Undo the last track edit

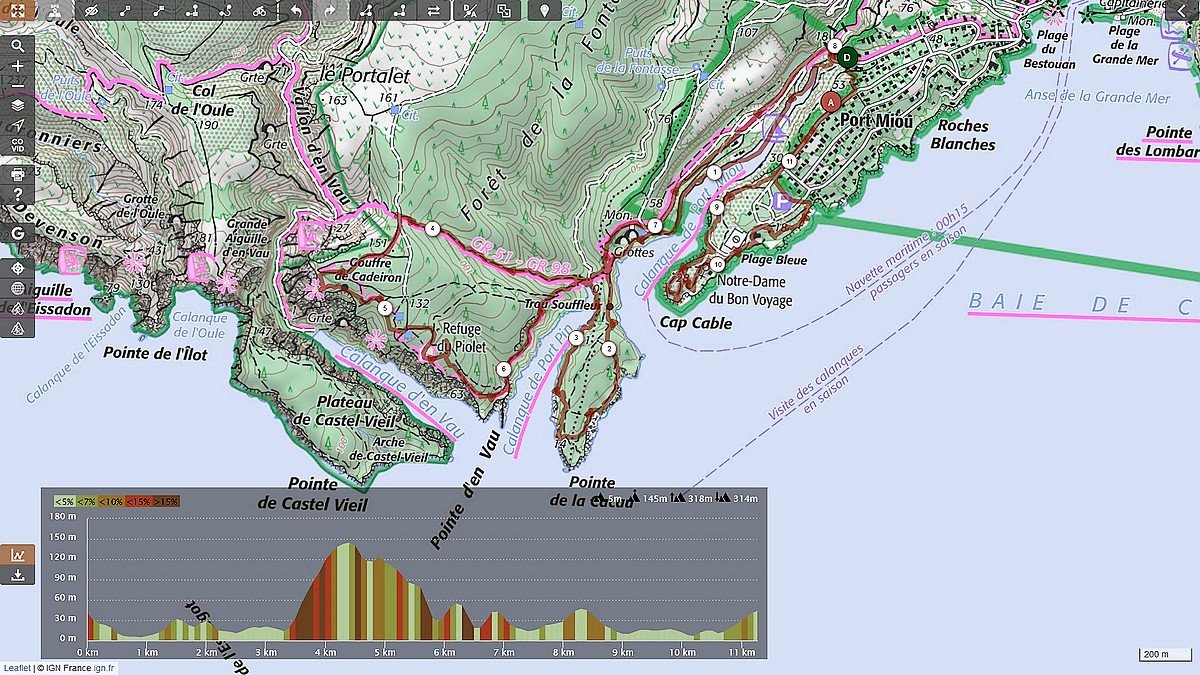[x=296, y=10]
